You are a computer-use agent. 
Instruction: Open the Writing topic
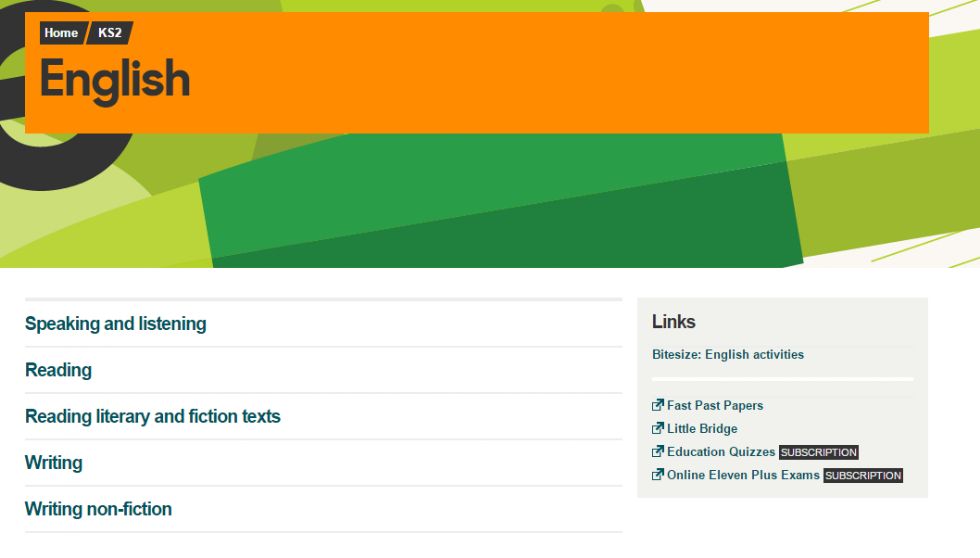point(54,462)
